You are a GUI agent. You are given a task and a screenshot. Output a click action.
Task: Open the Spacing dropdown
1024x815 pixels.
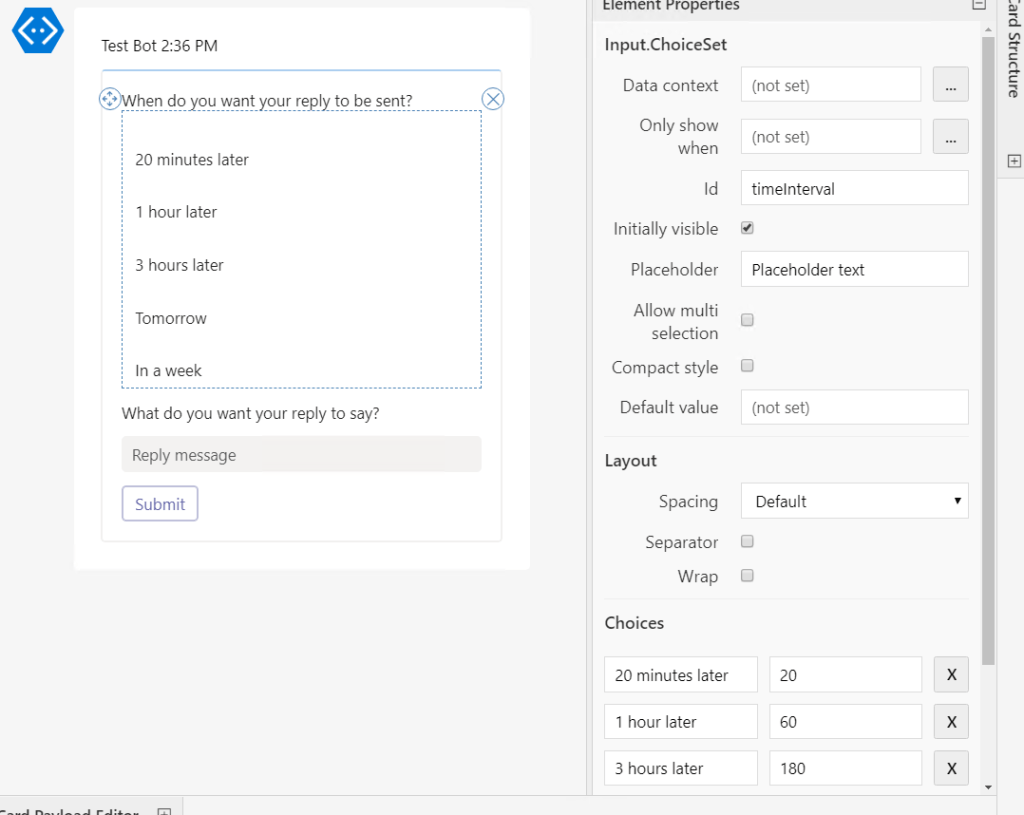(x=854, y=501)
